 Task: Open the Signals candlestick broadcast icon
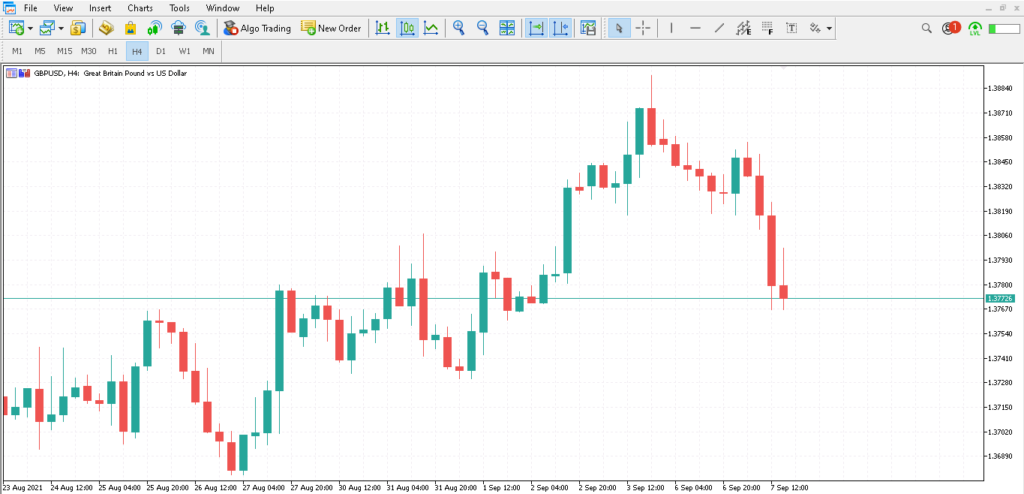[154, 28]
